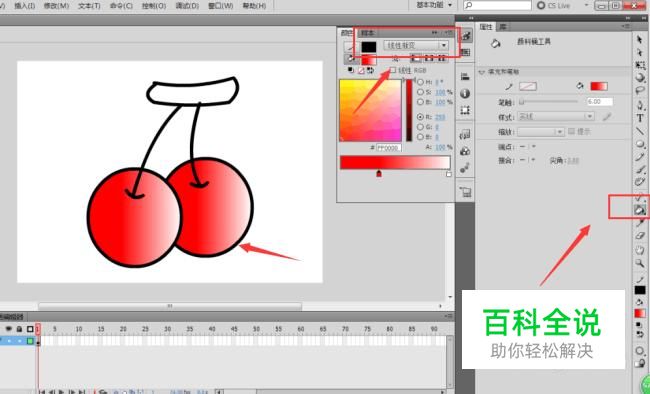Enable the 线性 RGB checkbox
This screenshot has height=394, width=650.
(x=393, y=70)
